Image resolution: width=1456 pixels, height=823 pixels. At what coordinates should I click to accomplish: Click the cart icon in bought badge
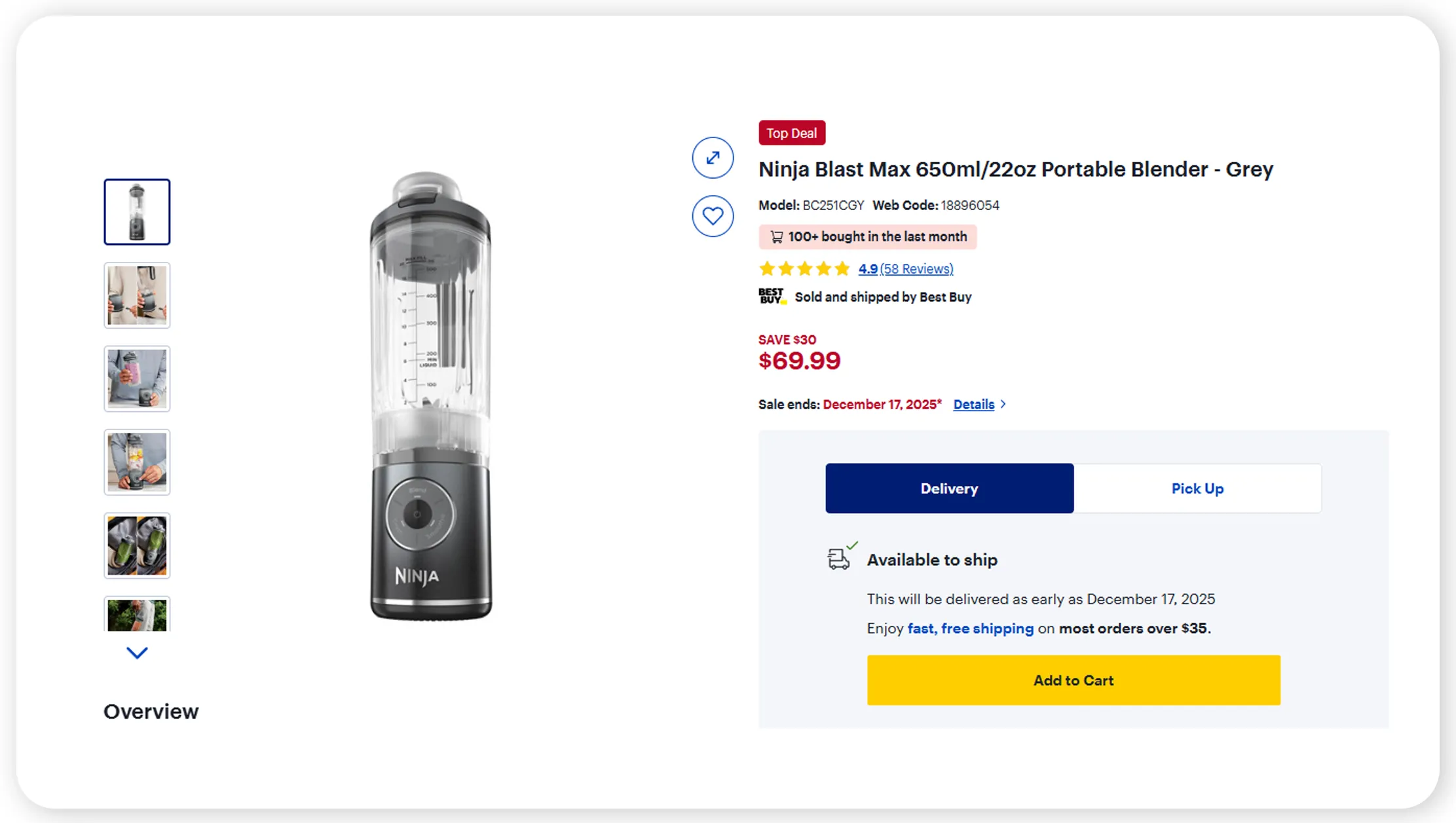[x=777, y=237]
